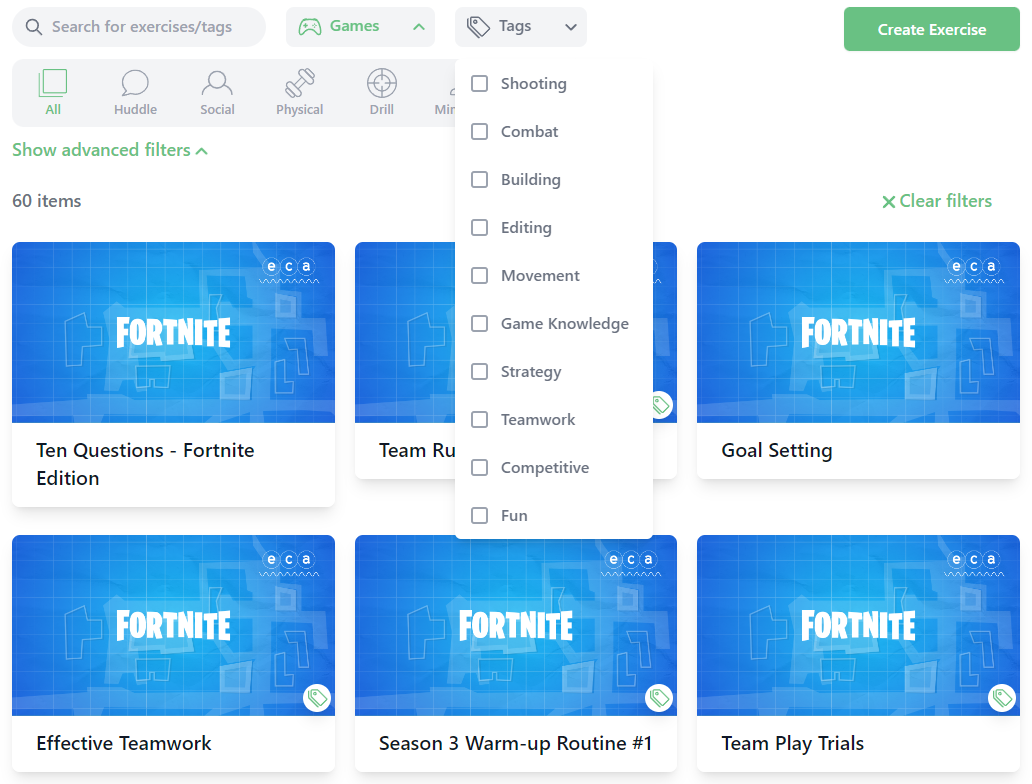
Task: Open the Effective Teamwork card thumbnail
Action: tap(173, 625)
